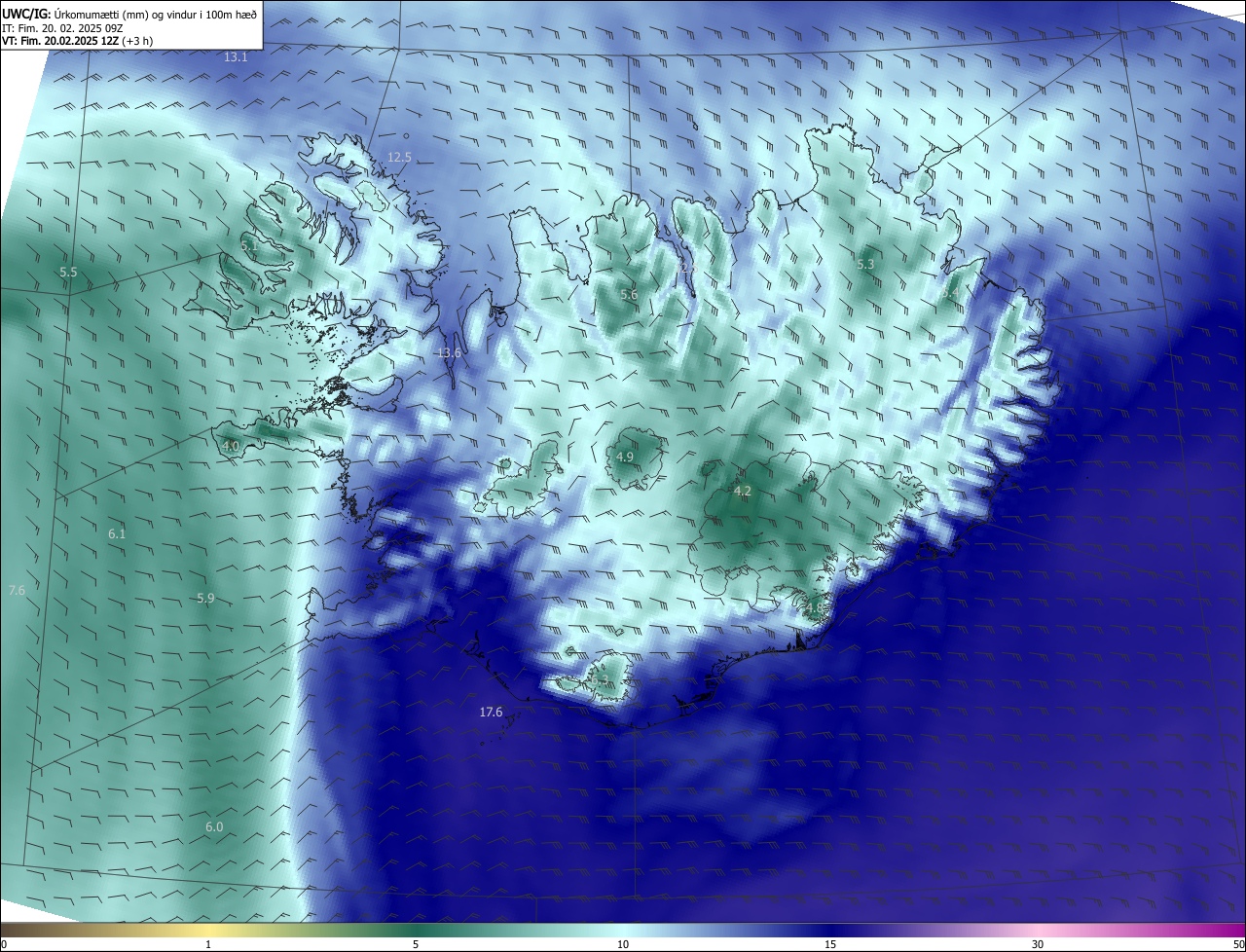
Task: Click the 4.8 value label near the southeast coast
Action: pos(814,607)
